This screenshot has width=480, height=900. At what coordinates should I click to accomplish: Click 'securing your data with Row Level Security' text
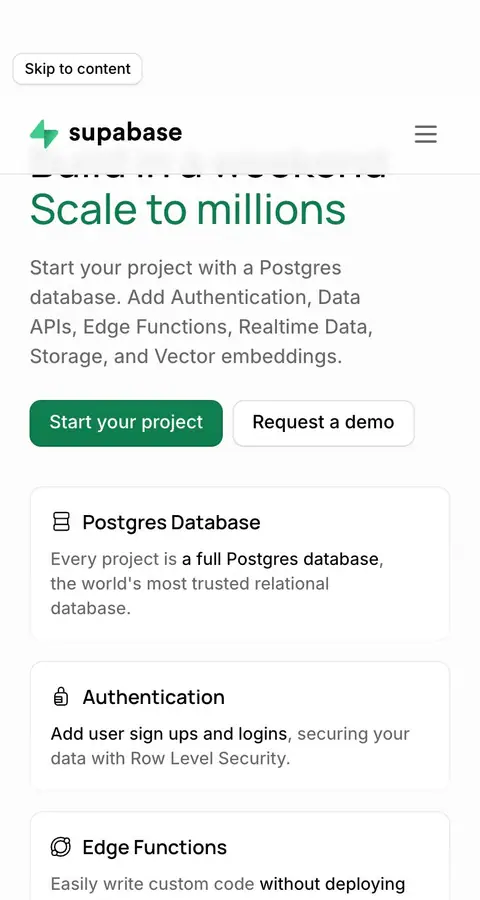point(230,746)
